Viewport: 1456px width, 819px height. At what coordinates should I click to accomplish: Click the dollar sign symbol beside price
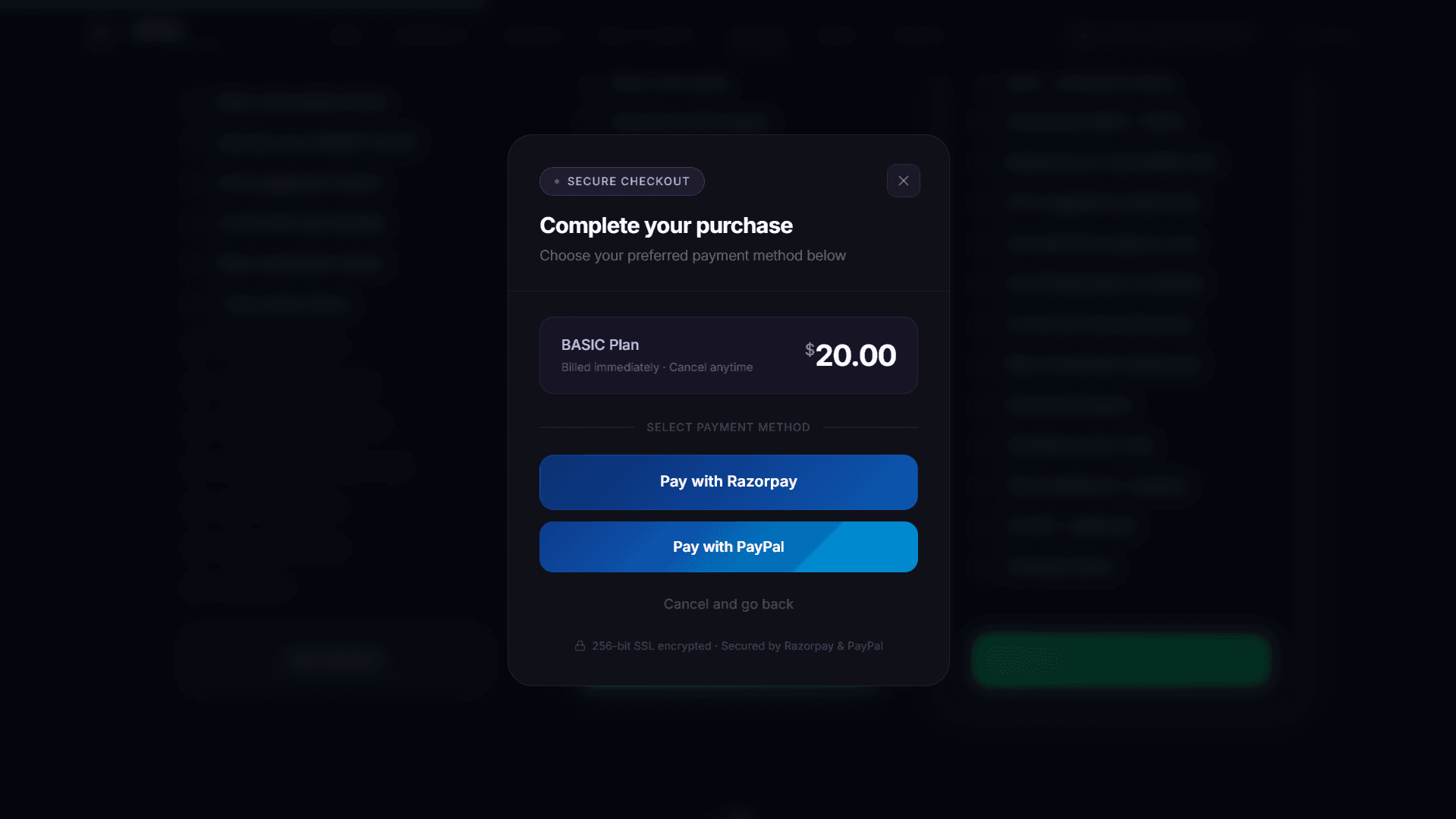(810, 349)
